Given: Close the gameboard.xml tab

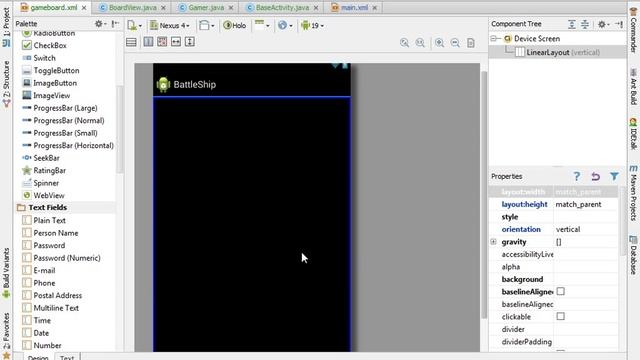Looking at the screenshot, I should [x=84, y=8].
